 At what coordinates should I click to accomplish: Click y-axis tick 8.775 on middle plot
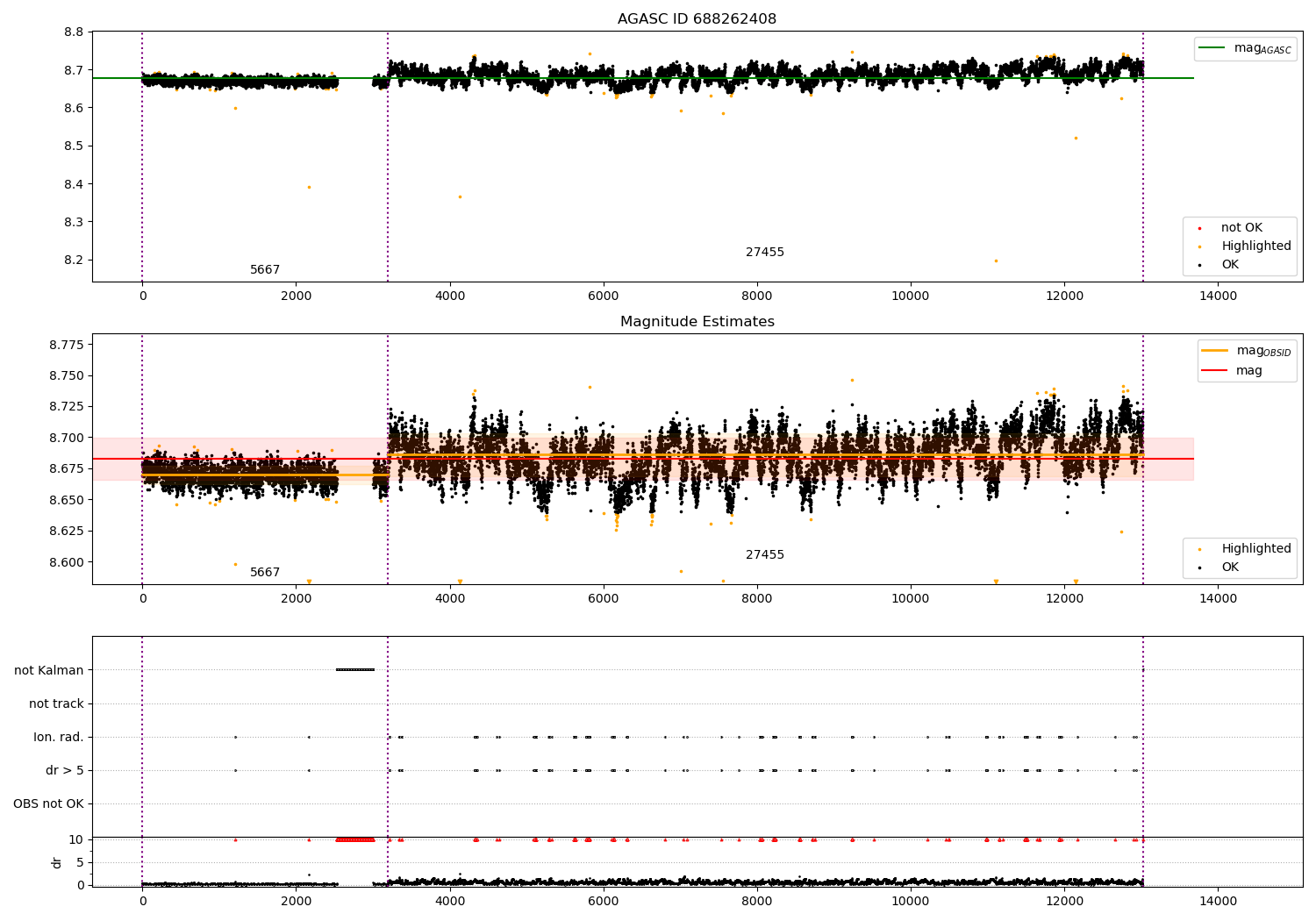click(x=67, y=345)
